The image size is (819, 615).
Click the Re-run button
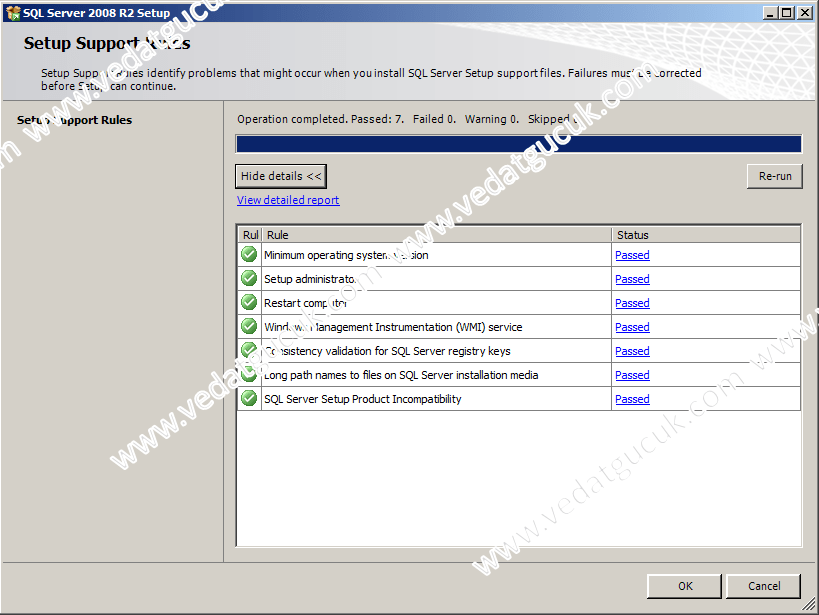pyautogui.click(x=775, y=176)
